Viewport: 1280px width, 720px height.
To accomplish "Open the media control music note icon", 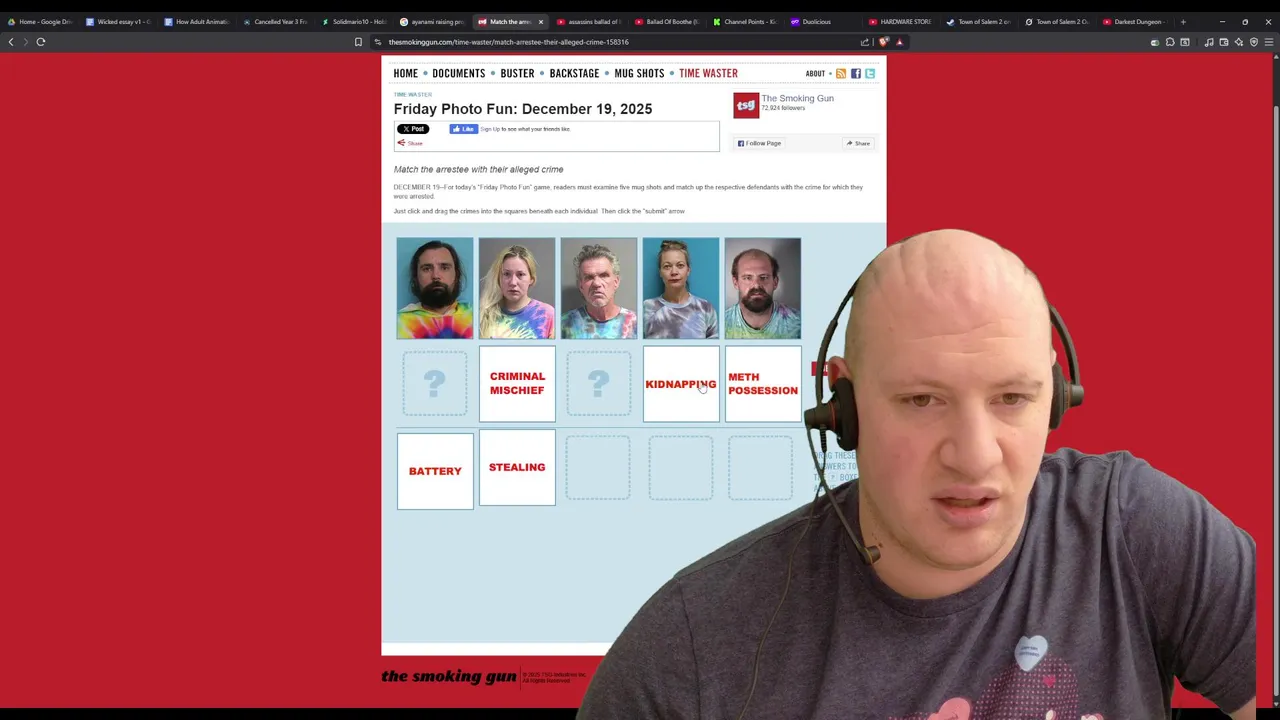I will (1209, 42).
